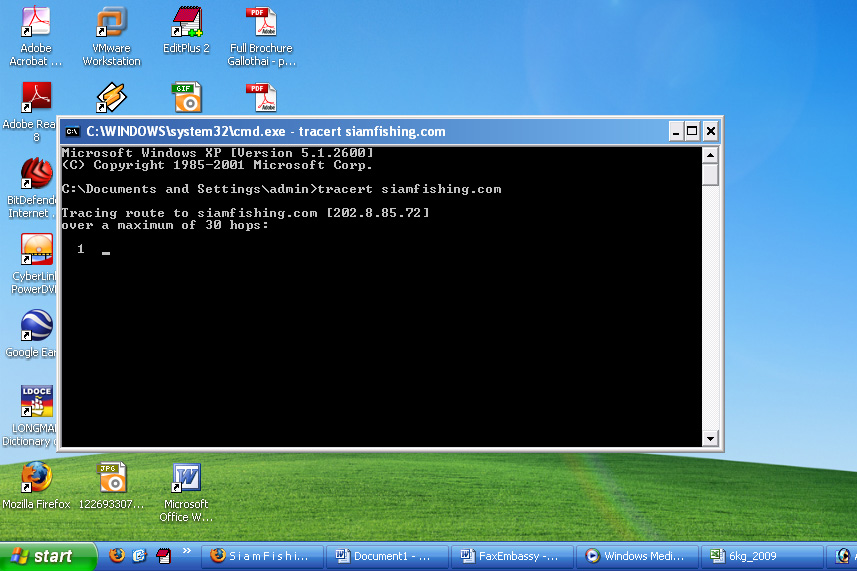Close the cmd.exe tracert window
857x571 pixels.
tap(711, 131)
